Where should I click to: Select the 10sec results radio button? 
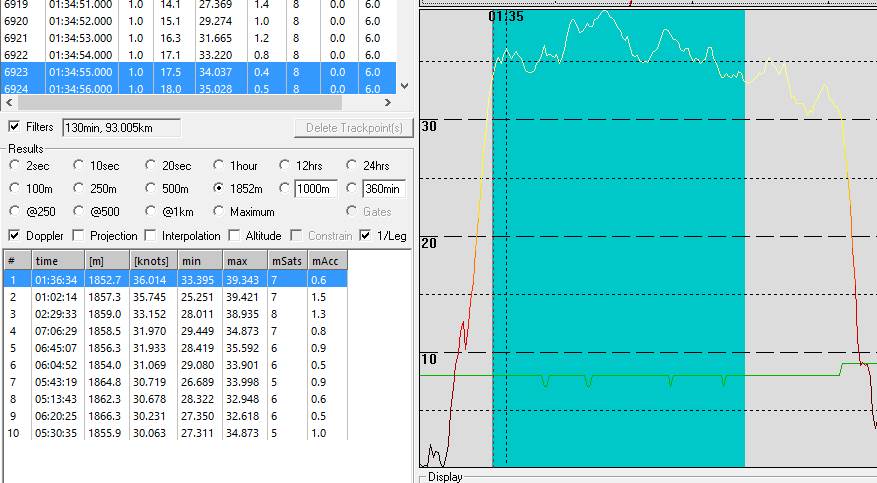tap(80, 166)
